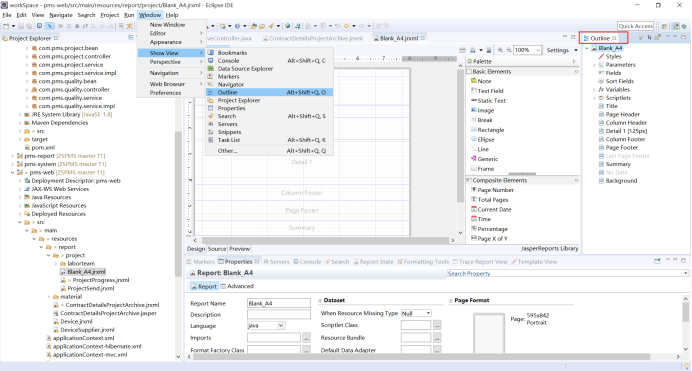Choose Outline in Show View submenu
The image size is (692, 371).
(269, 92)
